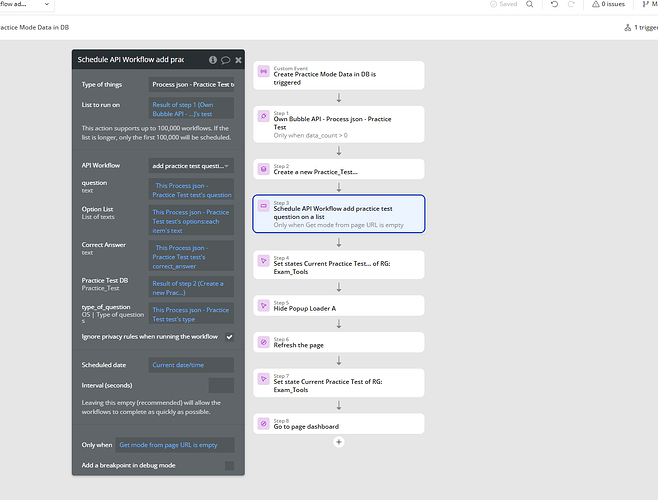This screenshot has height=500, width=658.
Task: Open the API Workflow dropdown
Action: coord(191,165)
